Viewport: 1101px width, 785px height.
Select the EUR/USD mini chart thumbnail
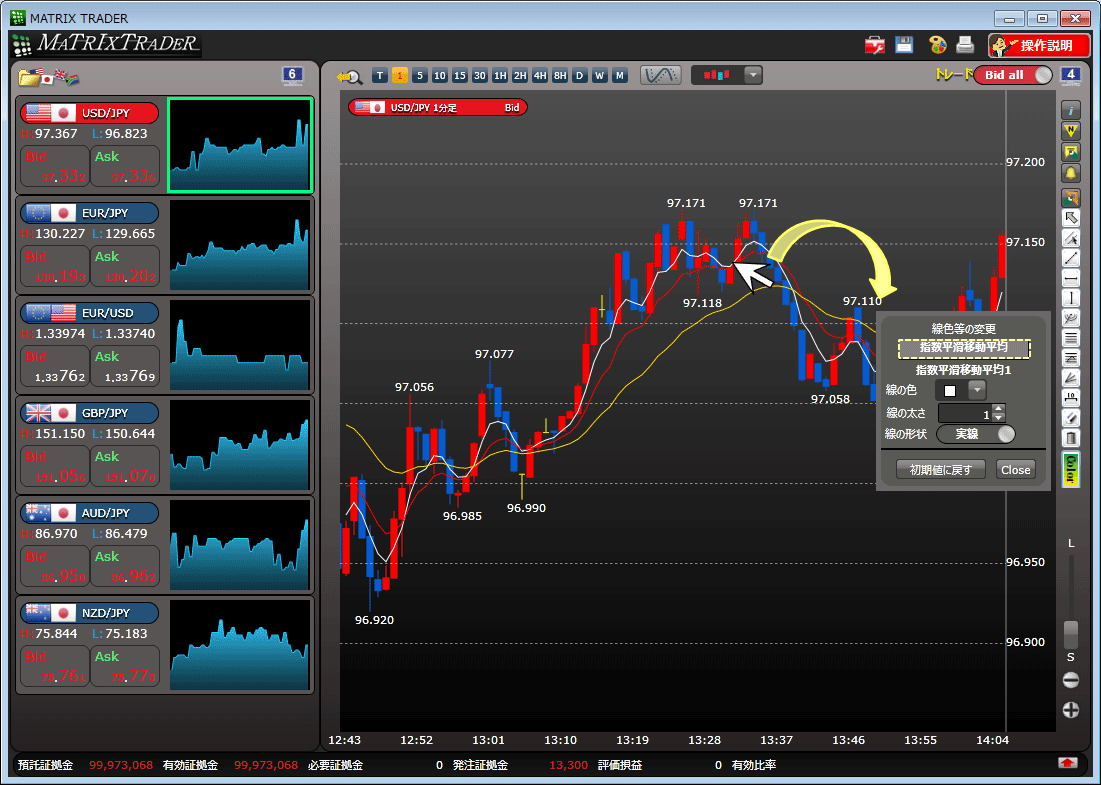[240, 345]
